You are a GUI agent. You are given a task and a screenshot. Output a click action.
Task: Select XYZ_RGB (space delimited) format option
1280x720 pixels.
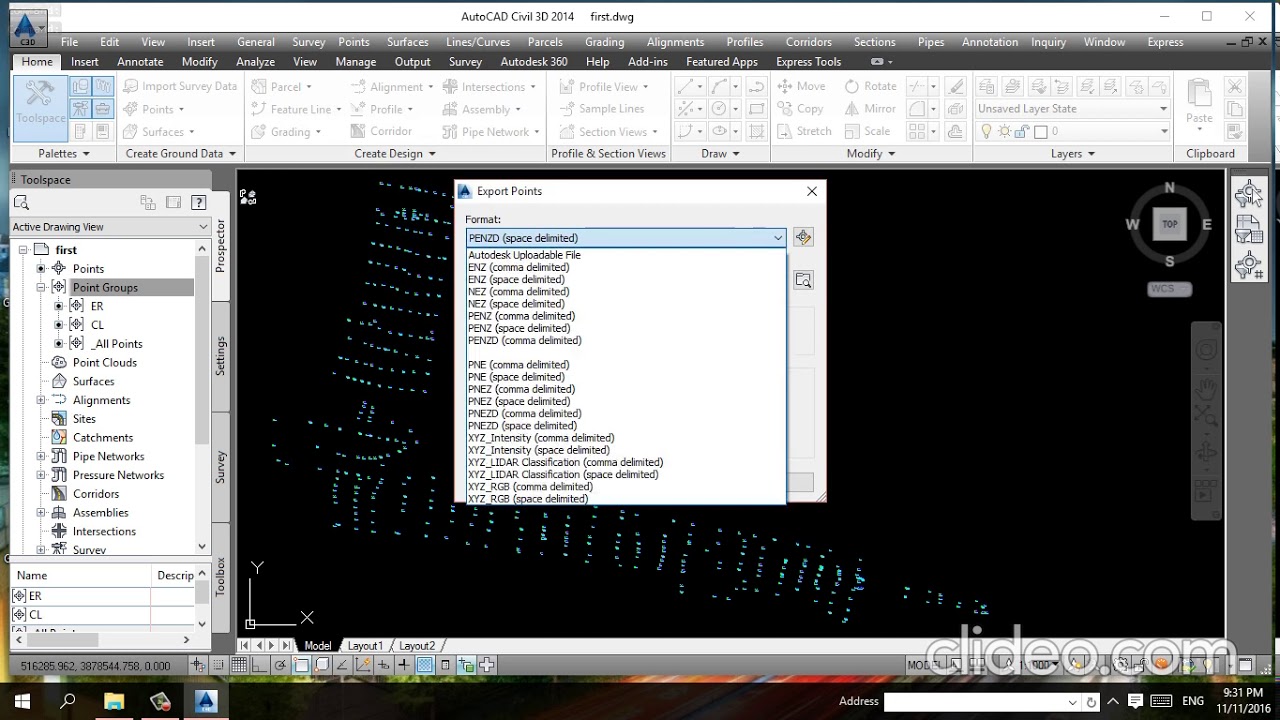[x=528, y=498]
